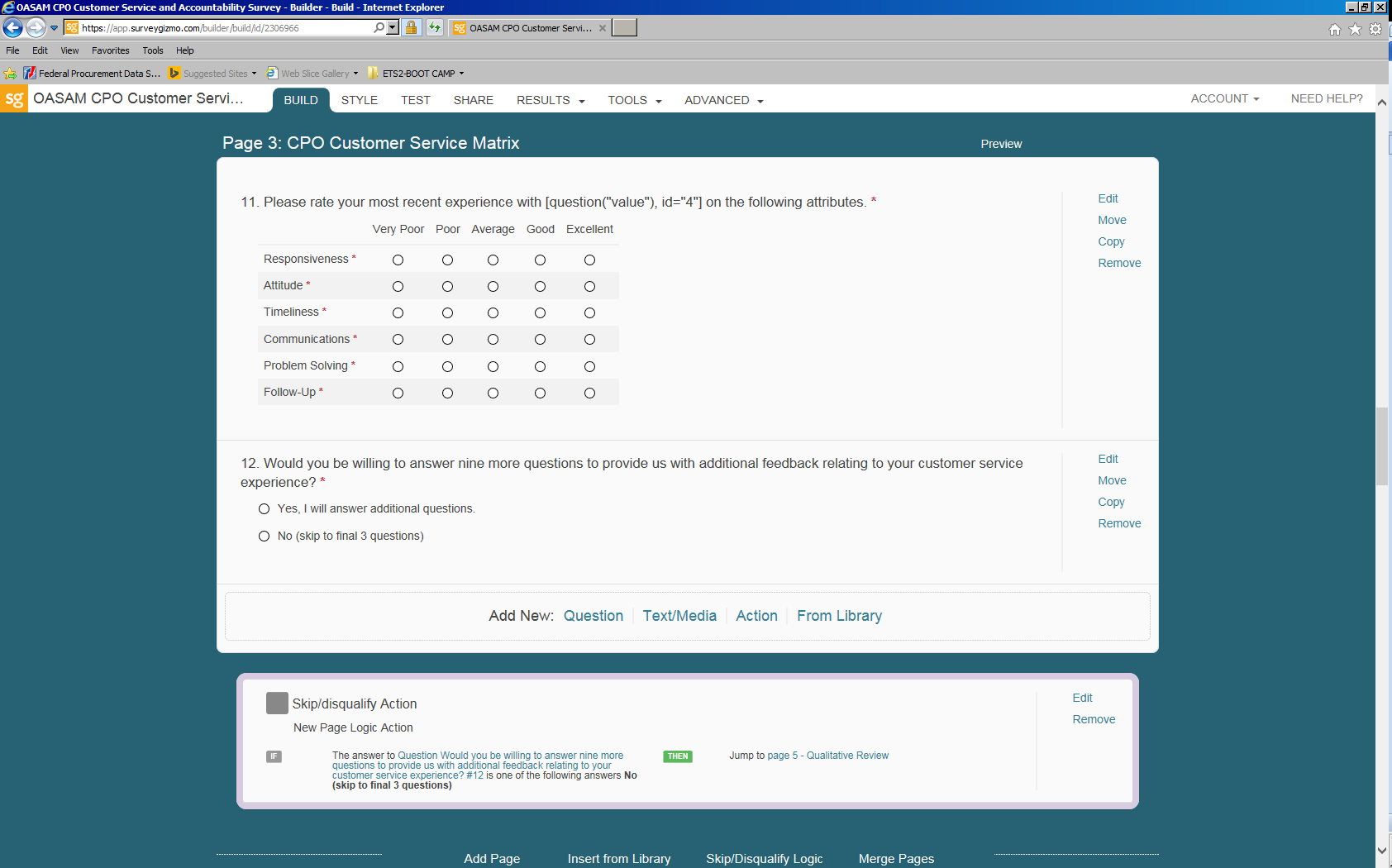Click the address bar search magnifier icon
Image resolution: width=1392 pixels, height=868 pixels.
(x=379, y=27)
